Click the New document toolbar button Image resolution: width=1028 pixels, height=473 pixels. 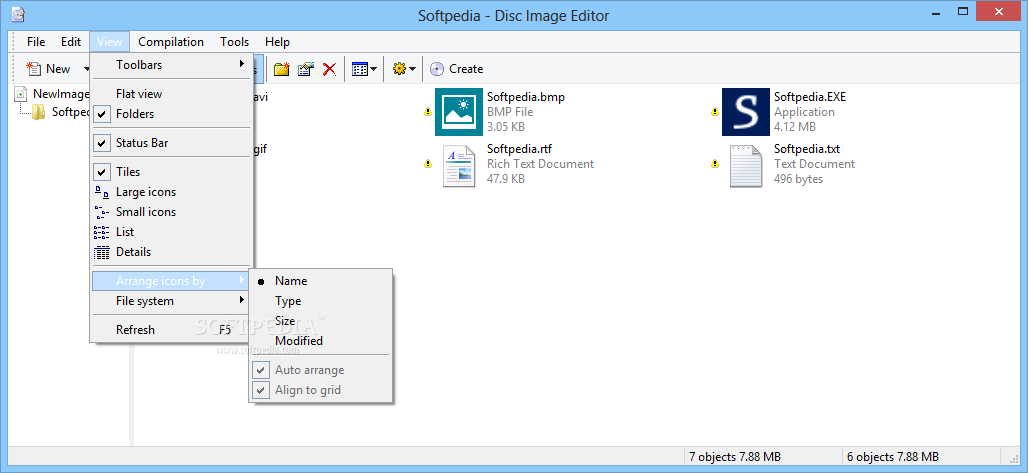pos(48,69)
